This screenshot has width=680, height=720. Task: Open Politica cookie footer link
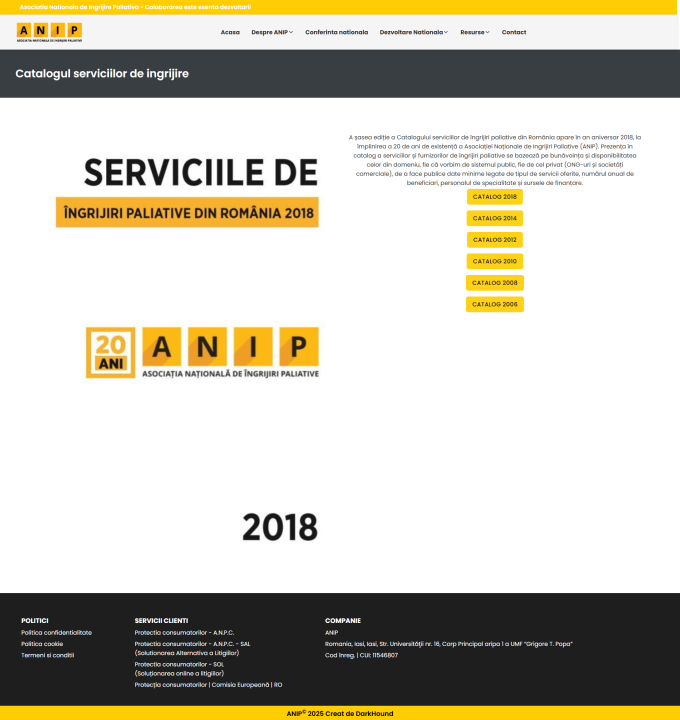(x=42, y=644)
